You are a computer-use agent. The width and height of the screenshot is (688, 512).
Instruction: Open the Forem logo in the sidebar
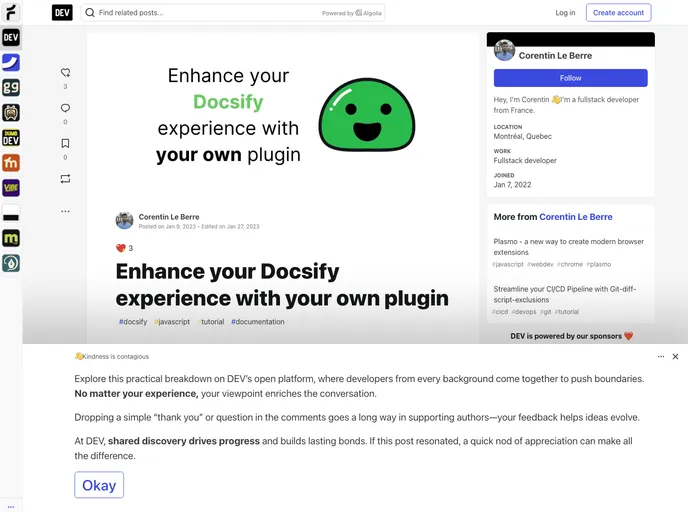point(11,12)
